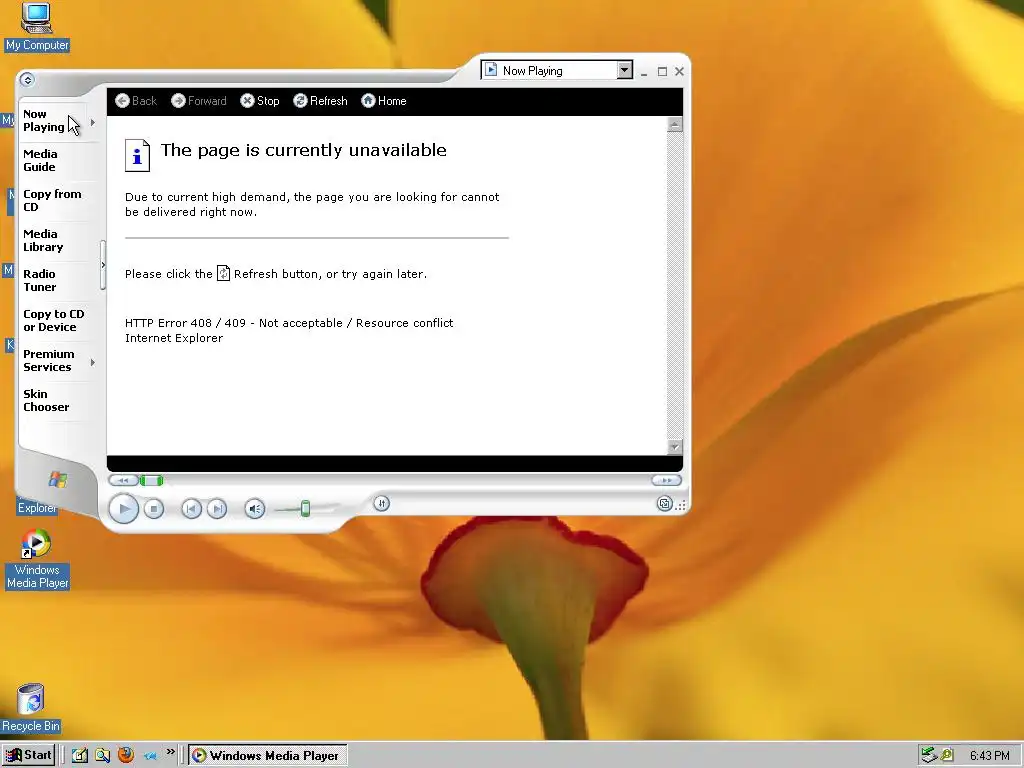Image resolution: width=1024 pixels, height=768 pixels.
Task: Collapse the taskbar panel handle
Action: [x=103, y=265]
